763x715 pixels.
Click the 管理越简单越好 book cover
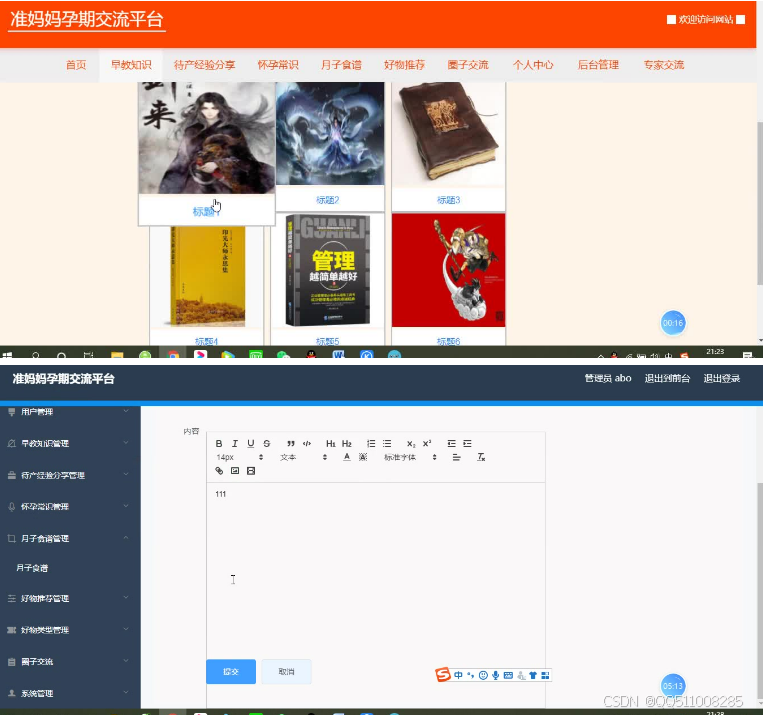327,271
